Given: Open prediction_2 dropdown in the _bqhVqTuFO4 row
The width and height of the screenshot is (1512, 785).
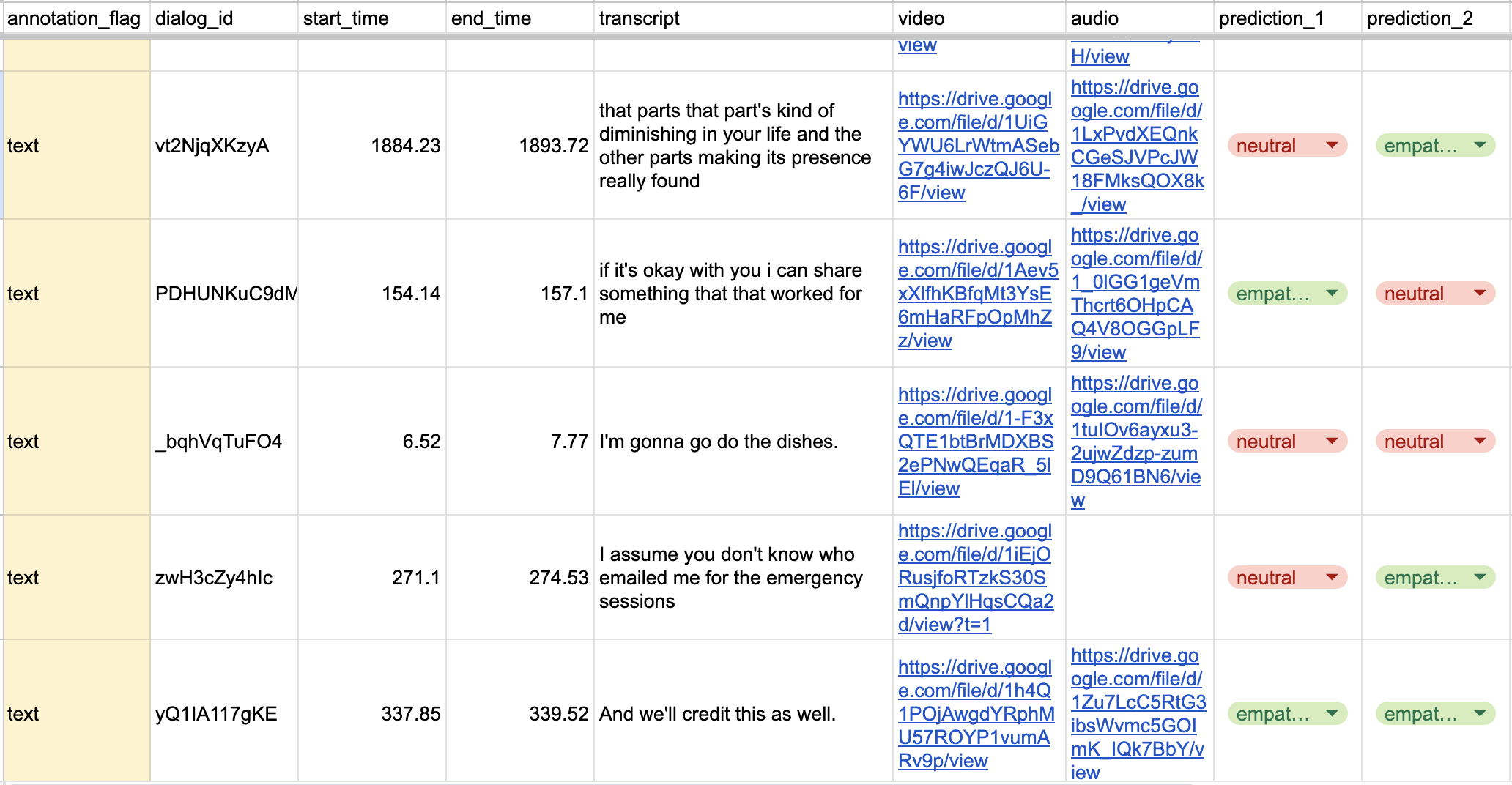Looking at the screenshot, I should pos(1435,442).
